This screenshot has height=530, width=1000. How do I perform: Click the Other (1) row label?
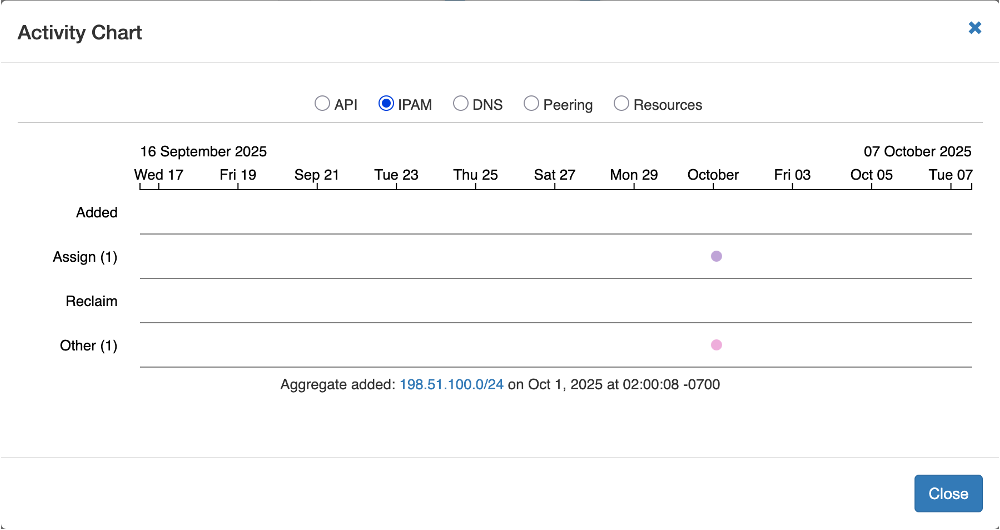point(89,346)
